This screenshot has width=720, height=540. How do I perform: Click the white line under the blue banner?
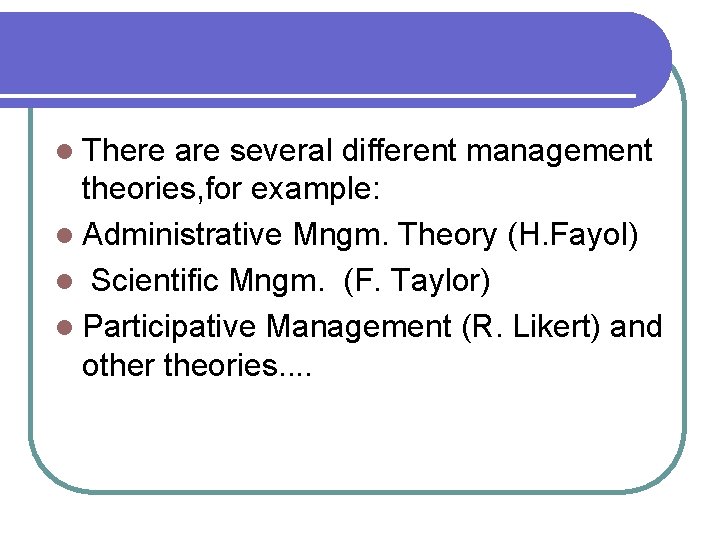(318, 98)
